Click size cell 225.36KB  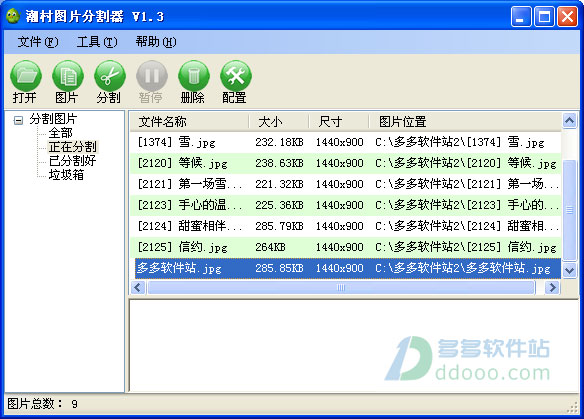[279, 205]
